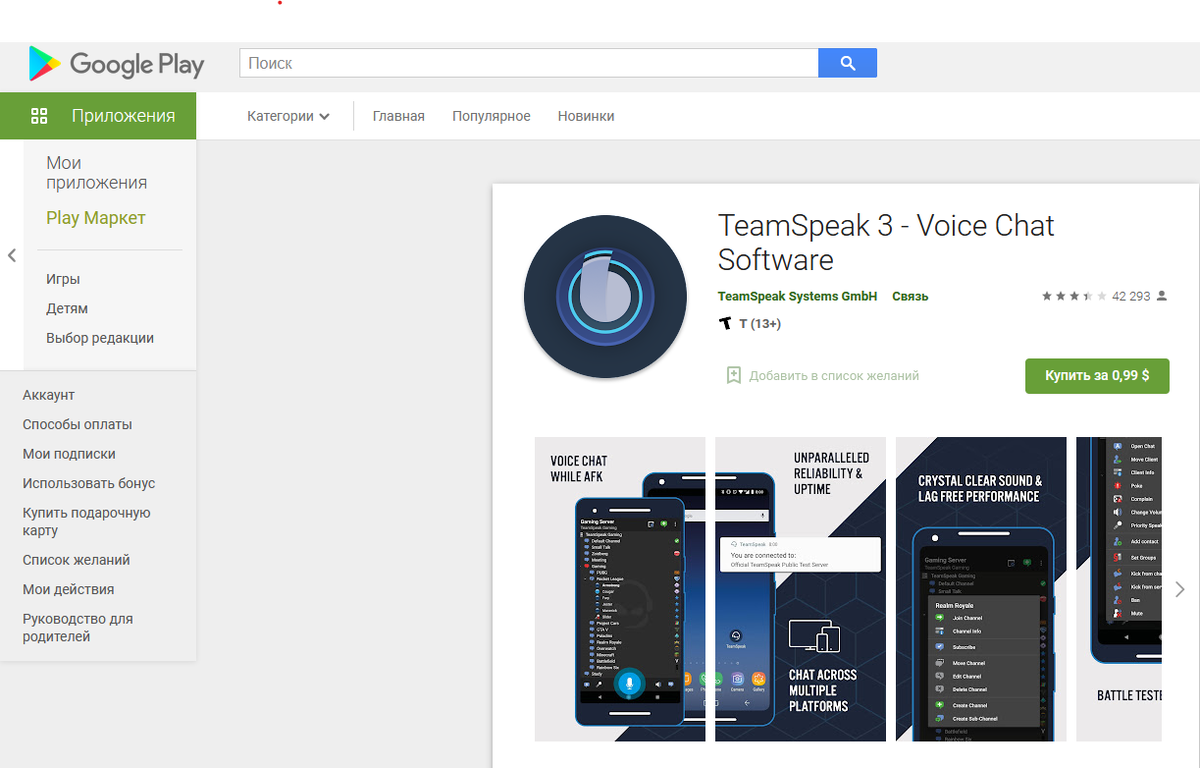The width and height of the screenshot is (1200, 768).
Task: Click the 42 293 ratings count
Action: [1131, 296]
